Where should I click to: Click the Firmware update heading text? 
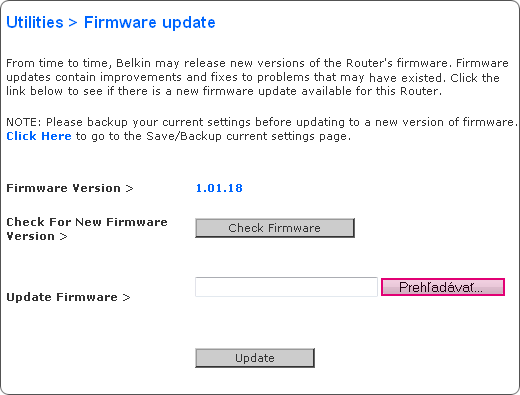(149, 23)
